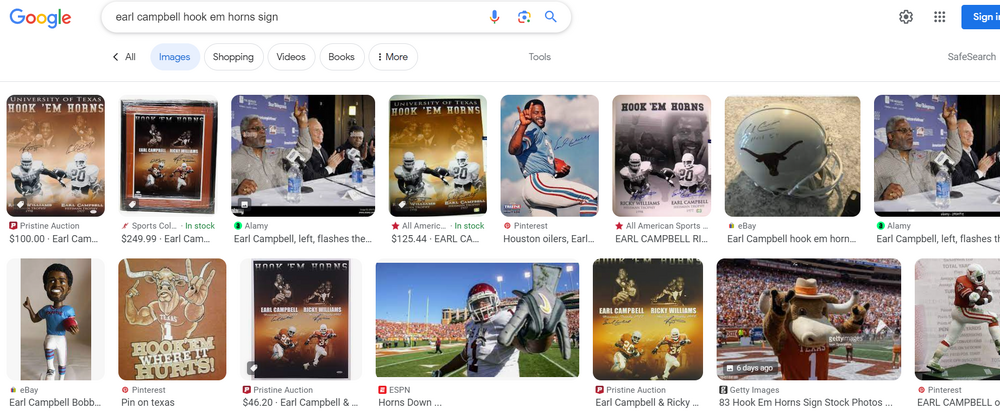Open the Houston Oilers Pinterest thumbnail
Screen dimensions: 1000x415
point(549,155)
